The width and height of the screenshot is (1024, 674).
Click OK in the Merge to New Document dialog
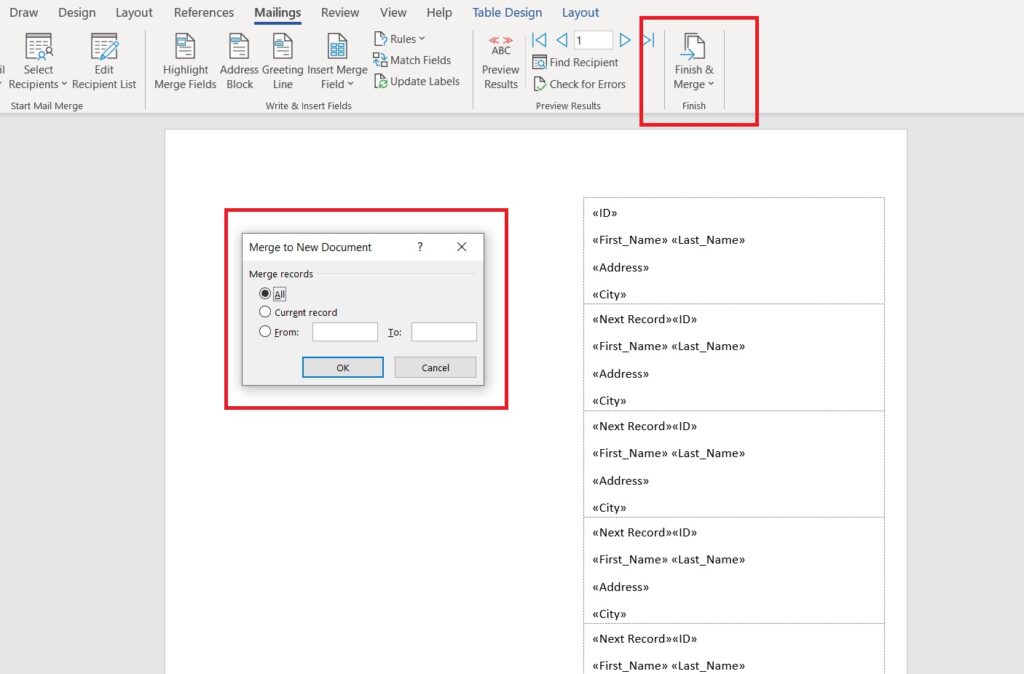click(x=342, y=367)
